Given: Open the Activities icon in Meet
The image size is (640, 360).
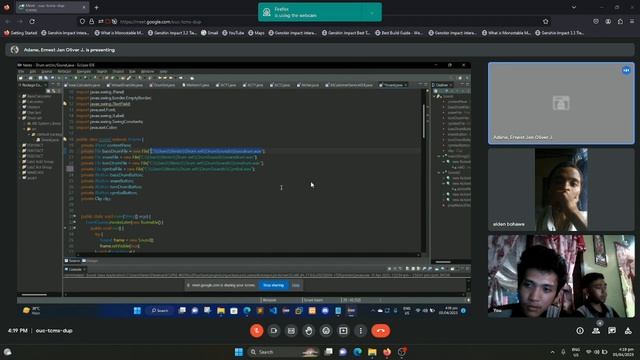Looking at the screenshot, I should (628, 331).
